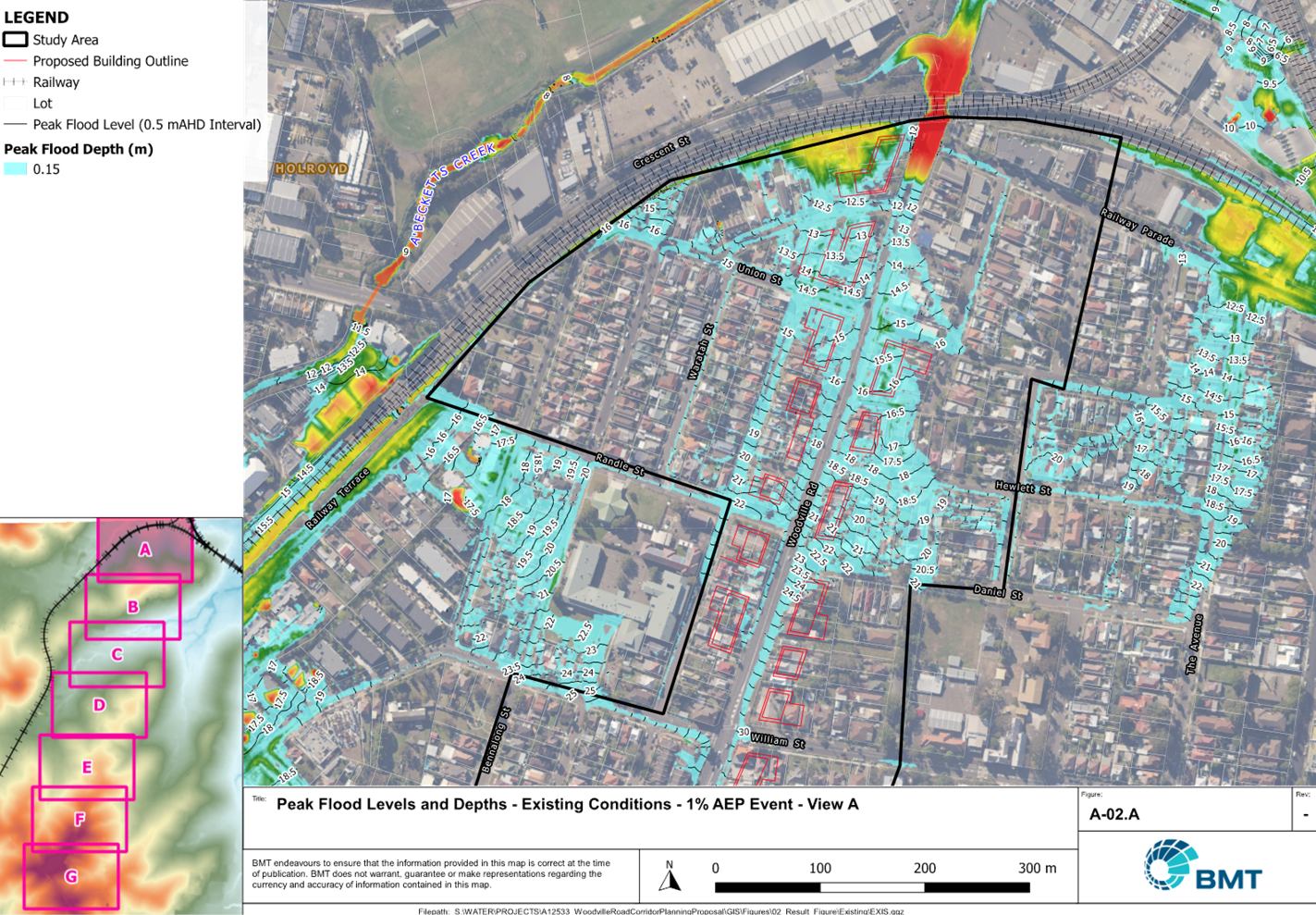Click the Woodville Rd street label
This screenshot has height=915, width=1316.
tap(803, 514)
